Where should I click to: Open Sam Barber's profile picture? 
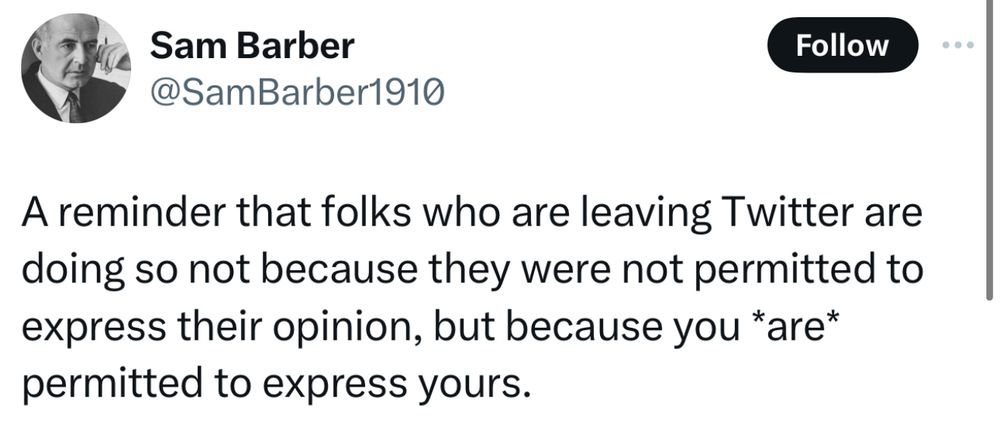pyautogui.click(x=75, y=68)
